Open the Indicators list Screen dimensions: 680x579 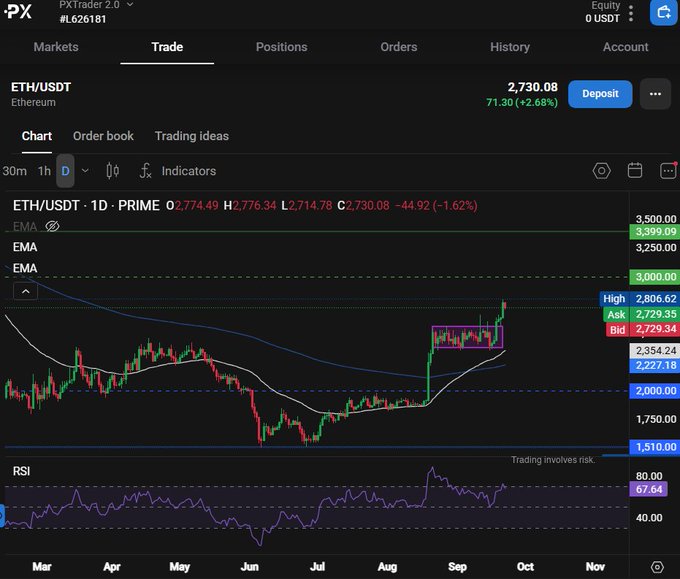point(189,171)
